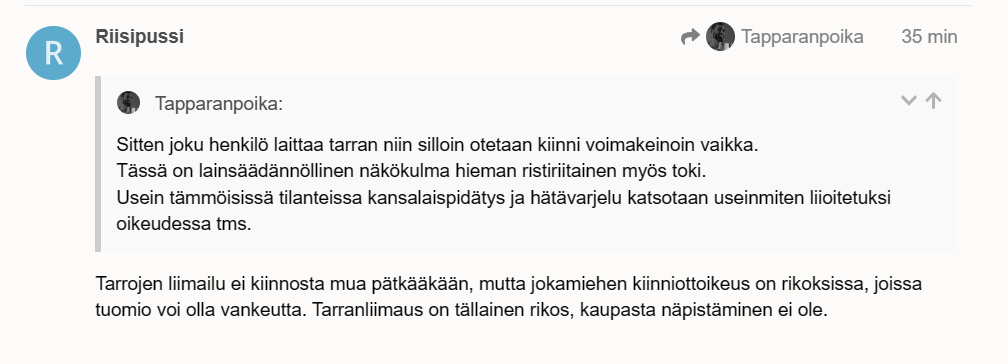1008x364 pixels.
Task: Click the grey vertical bar of the quote
Action: [98, 163]
